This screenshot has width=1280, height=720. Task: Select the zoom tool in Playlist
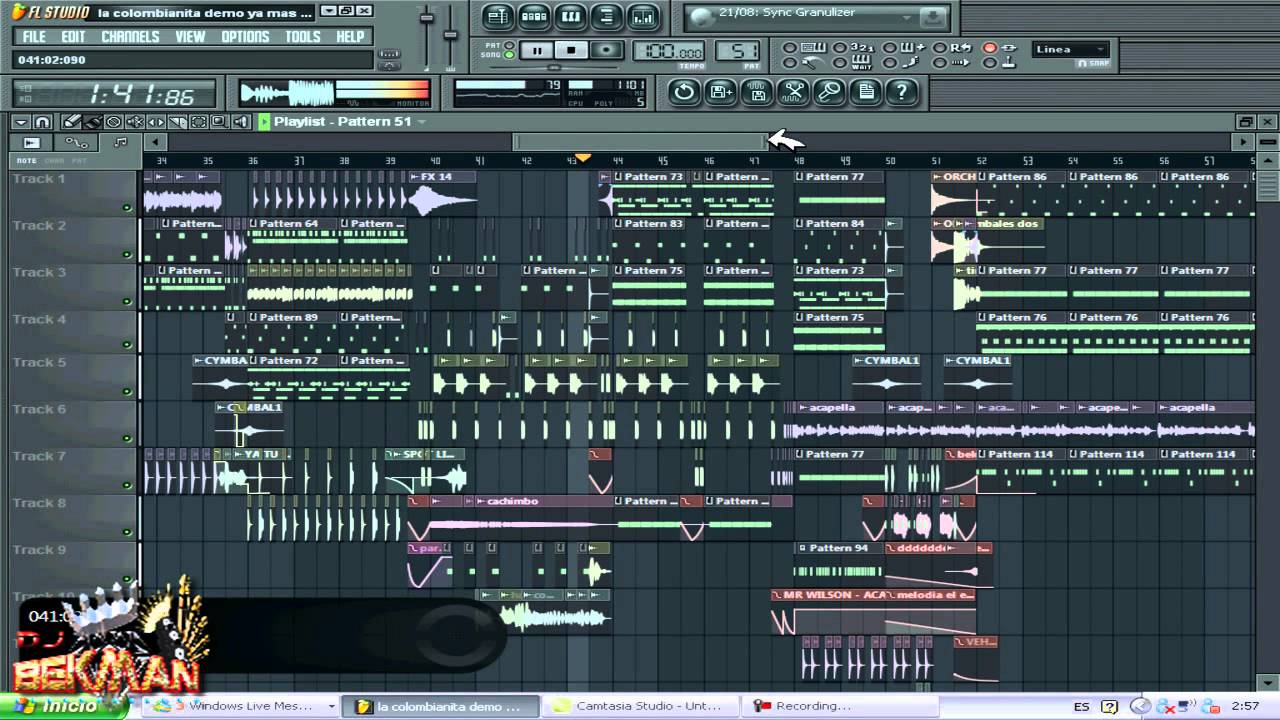tap(219, 122)
